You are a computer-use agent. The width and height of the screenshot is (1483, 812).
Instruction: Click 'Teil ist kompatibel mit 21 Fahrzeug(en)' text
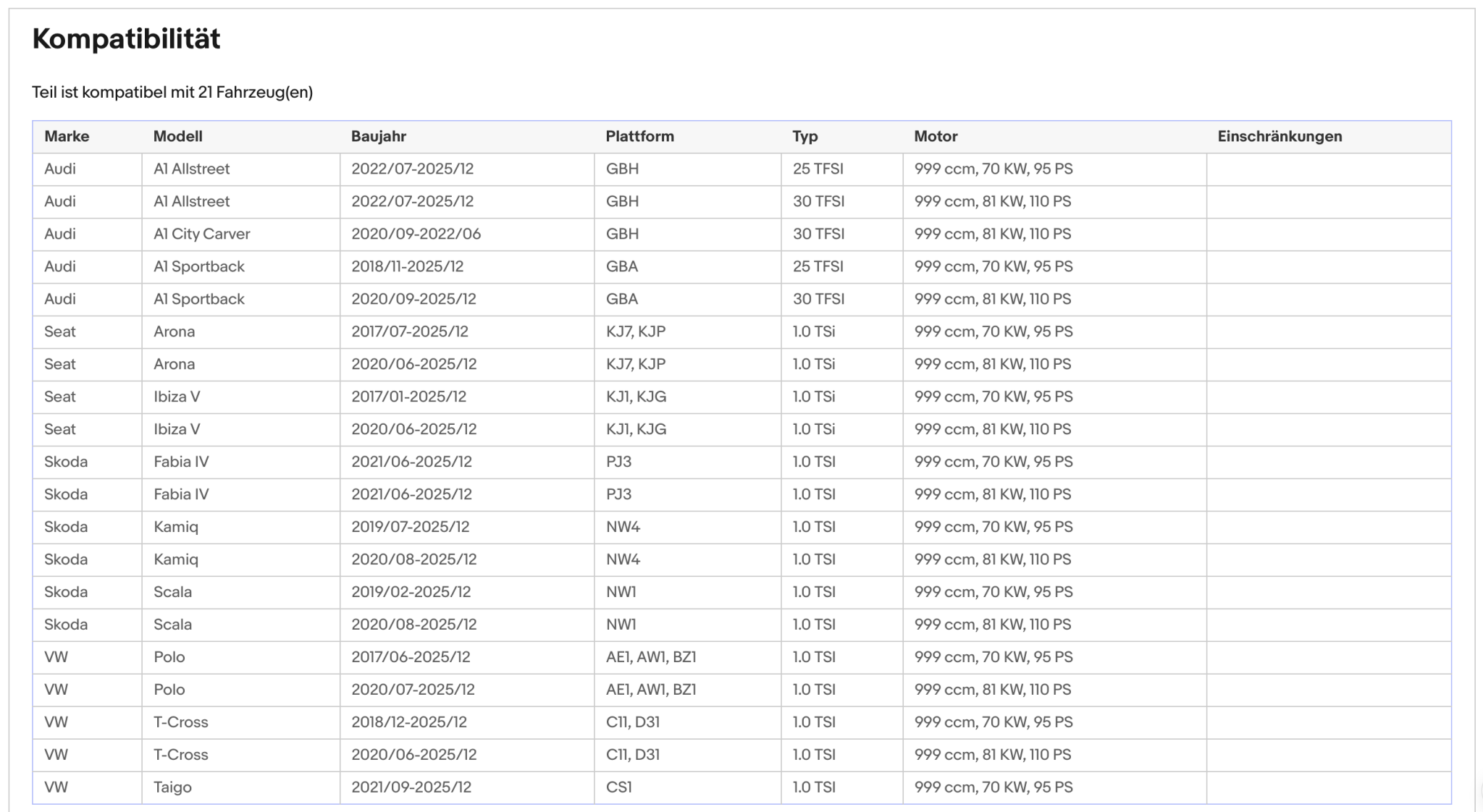click(x=172, y=92)
